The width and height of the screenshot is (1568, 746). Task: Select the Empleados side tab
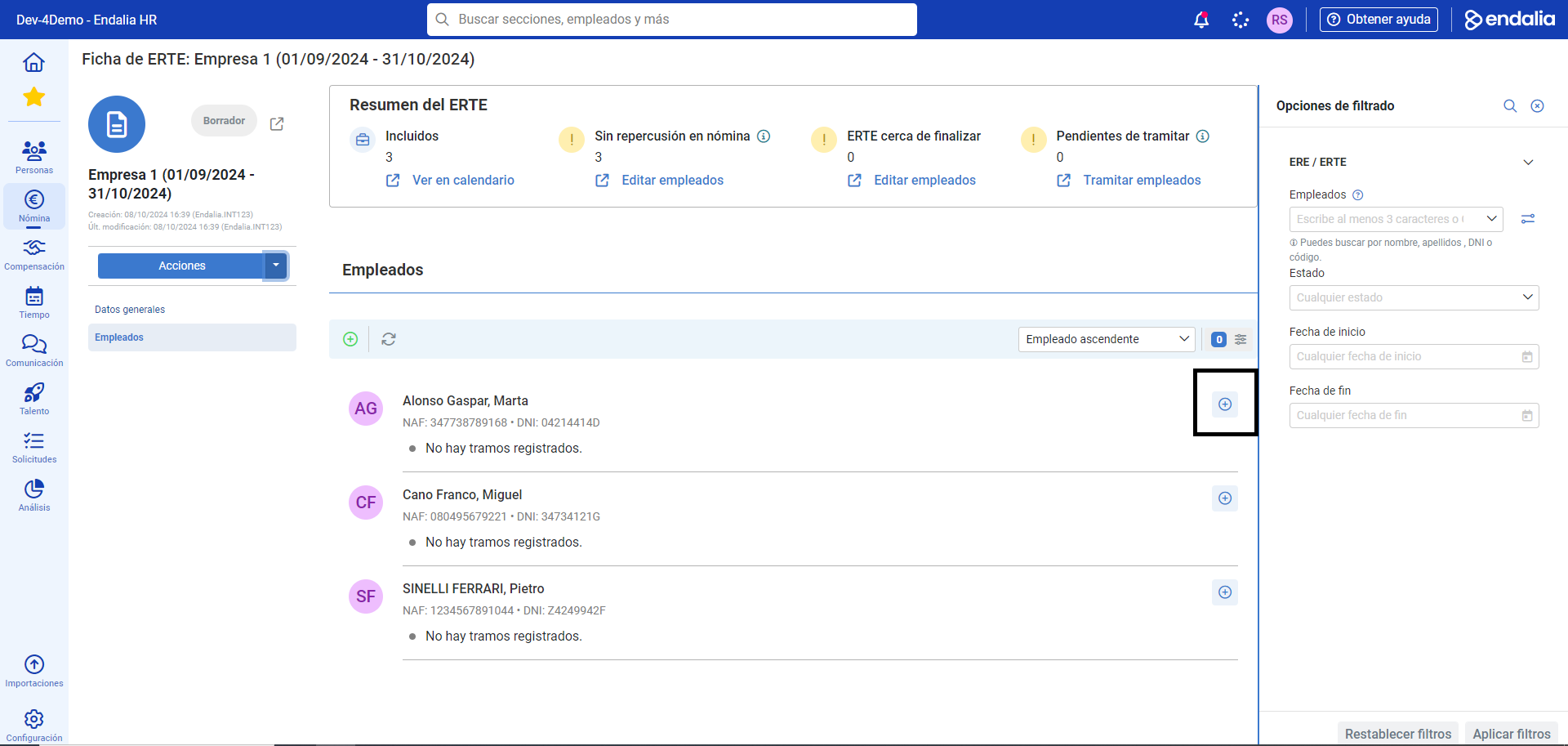pyautogui.click(x=192, y=337)
